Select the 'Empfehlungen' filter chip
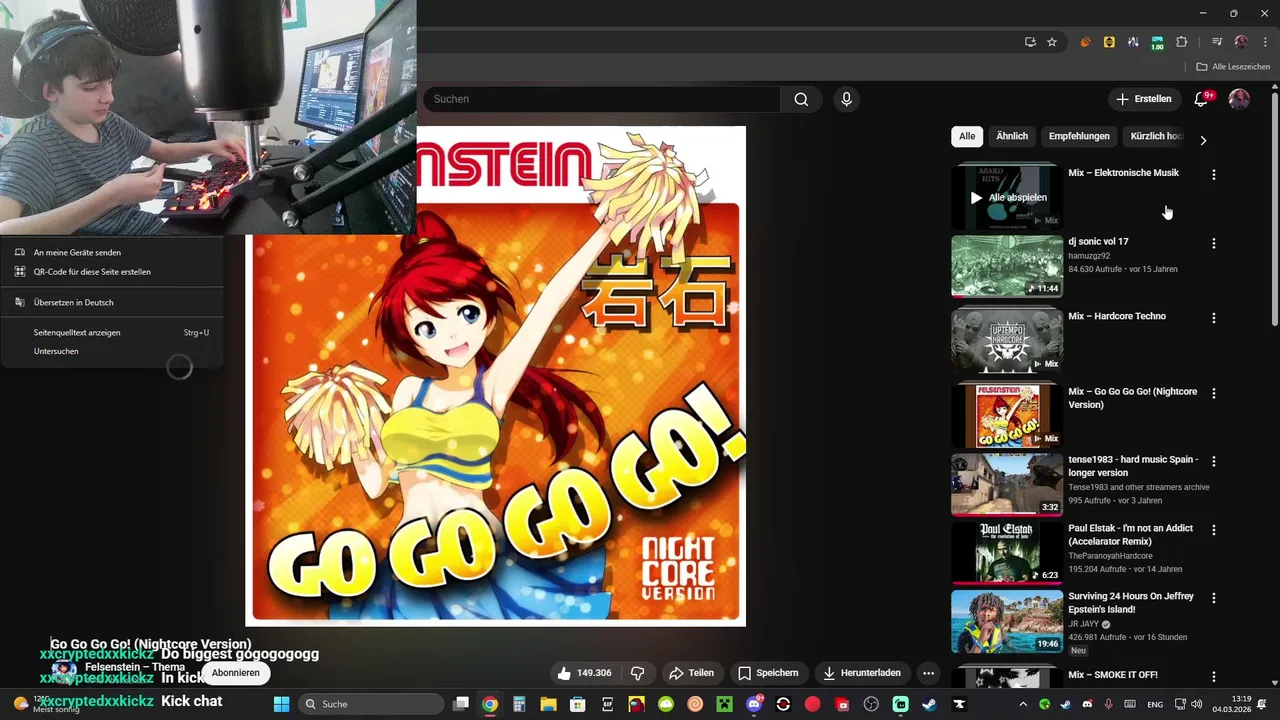Image resolution: width=1280 pixels, height=720 pixels. [1079, 136]
